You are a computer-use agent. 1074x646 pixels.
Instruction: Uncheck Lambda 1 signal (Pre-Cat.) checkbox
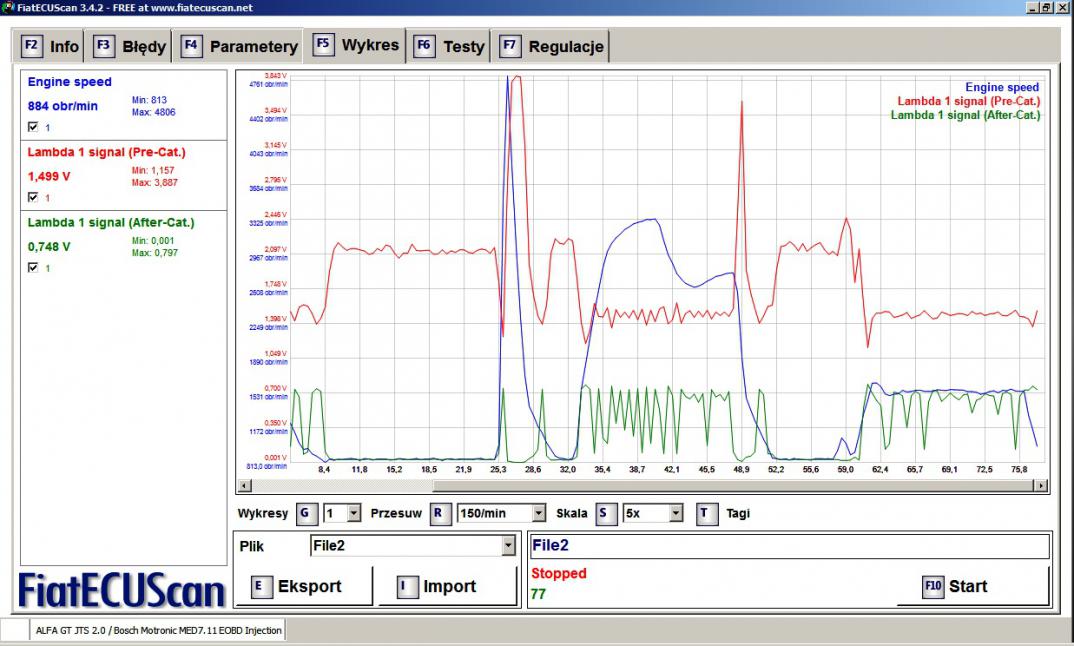[33, 197]
